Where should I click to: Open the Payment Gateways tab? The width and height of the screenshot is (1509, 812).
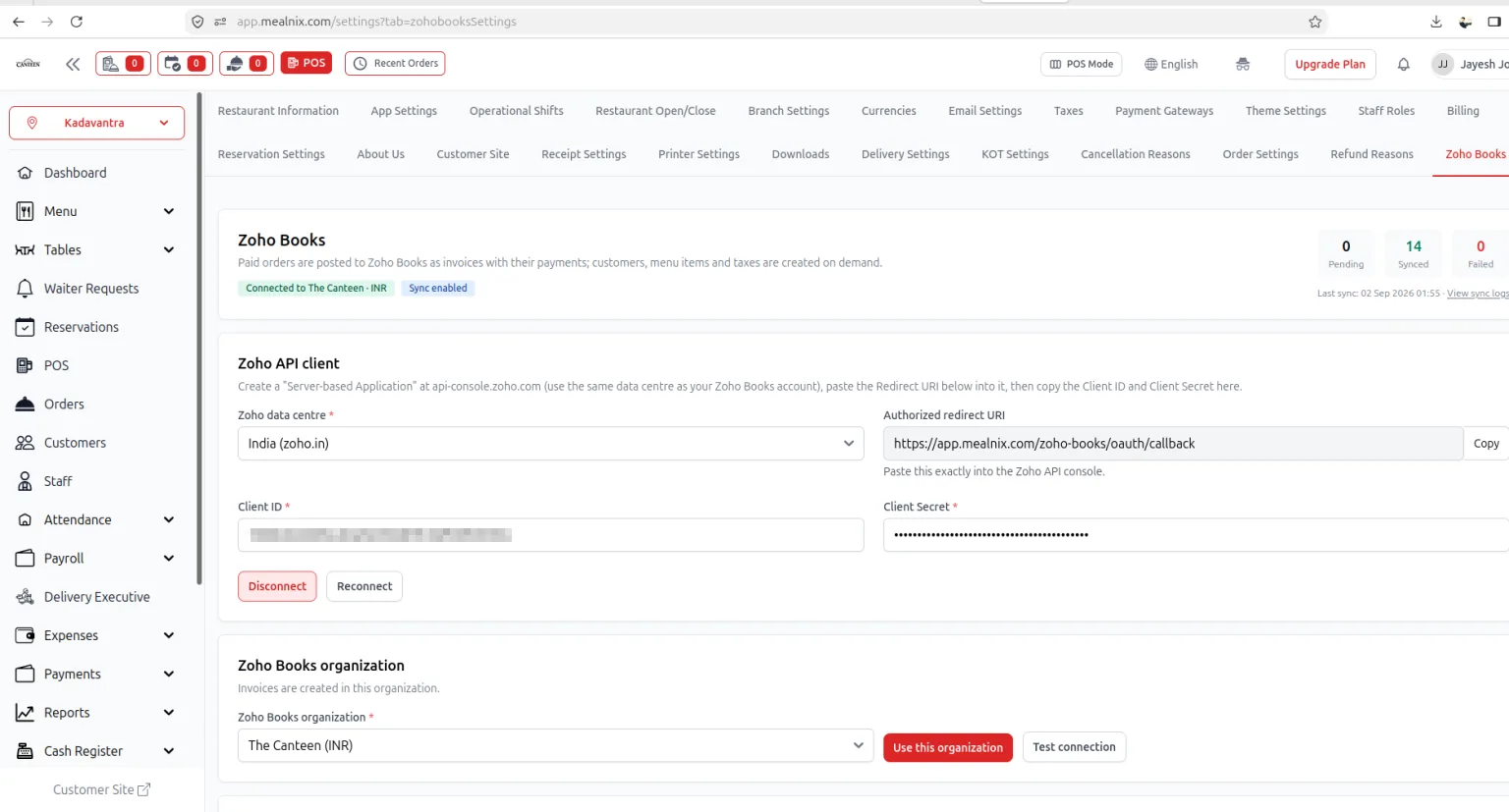tap(1164, 111)
